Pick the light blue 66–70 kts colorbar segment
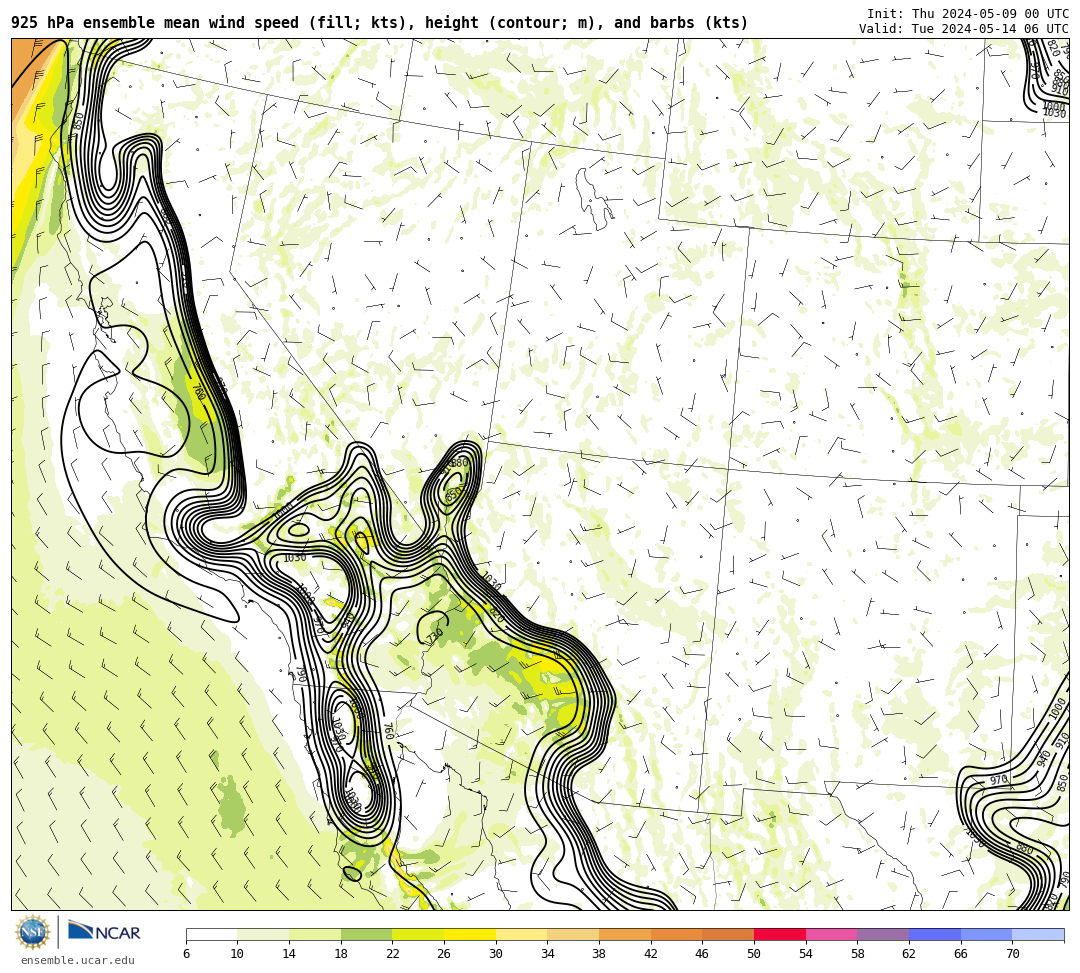Image resolution: width=1080 pixels, height=973 pixels. [986, 934]
